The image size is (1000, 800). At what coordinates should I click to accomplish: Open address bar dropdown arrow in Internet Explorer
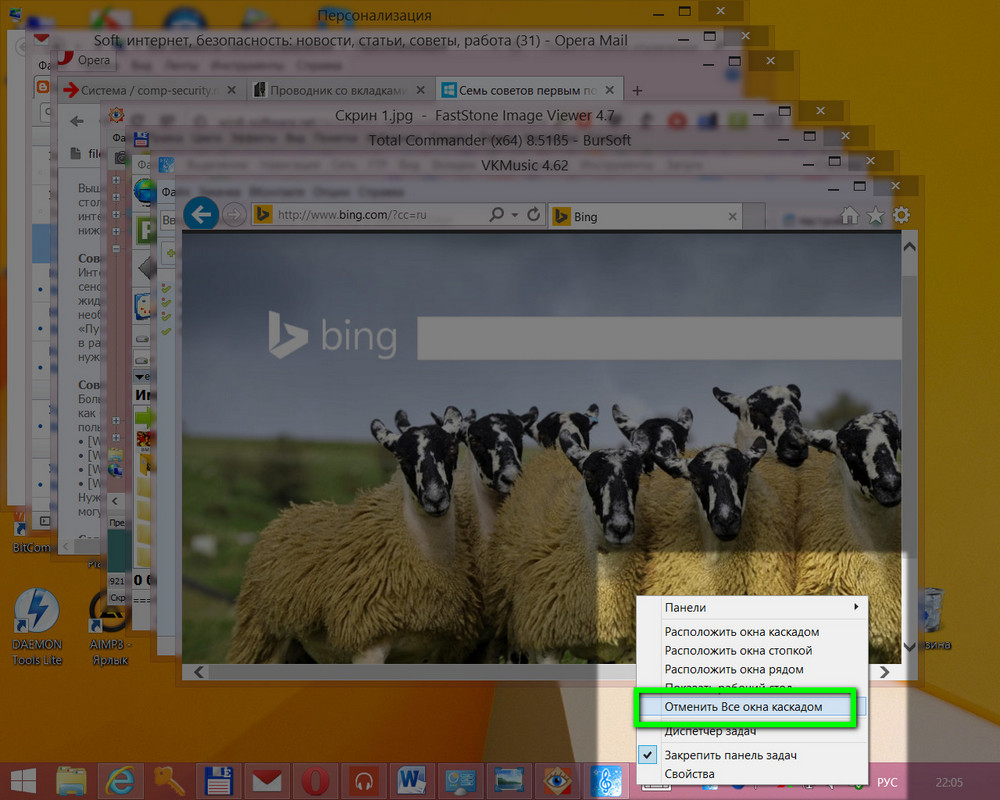coord(515,215)
